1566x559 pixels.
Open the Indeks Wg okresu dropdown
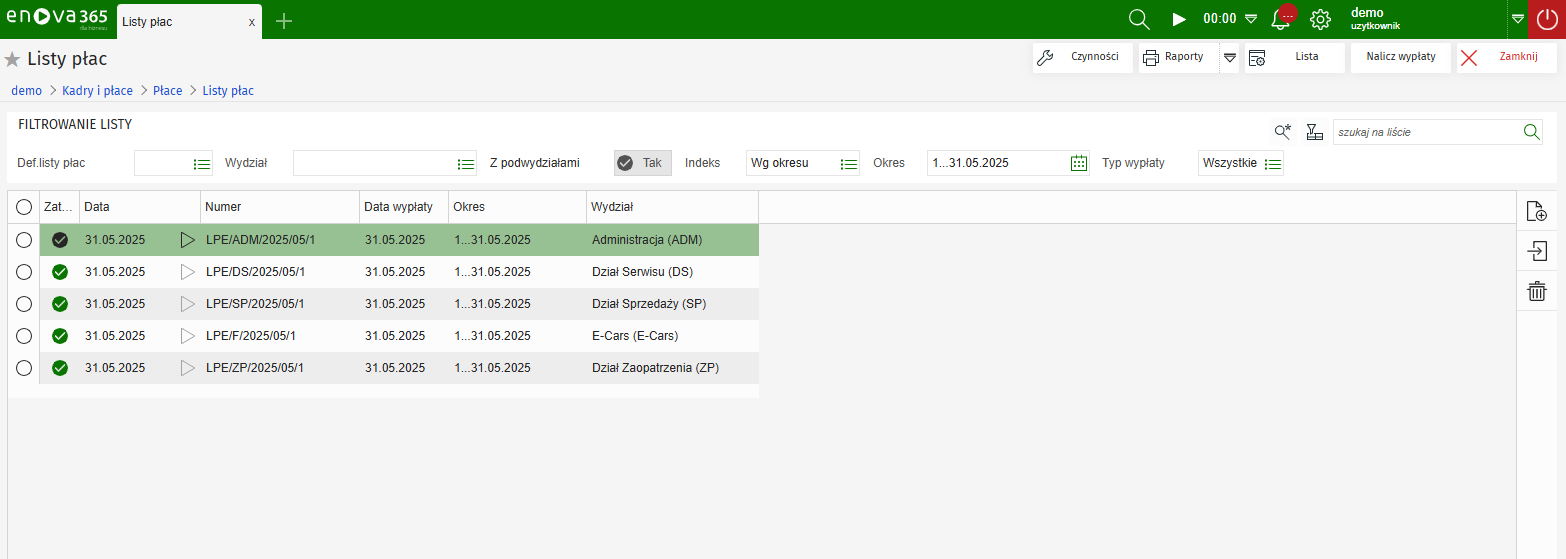point(849,163)
